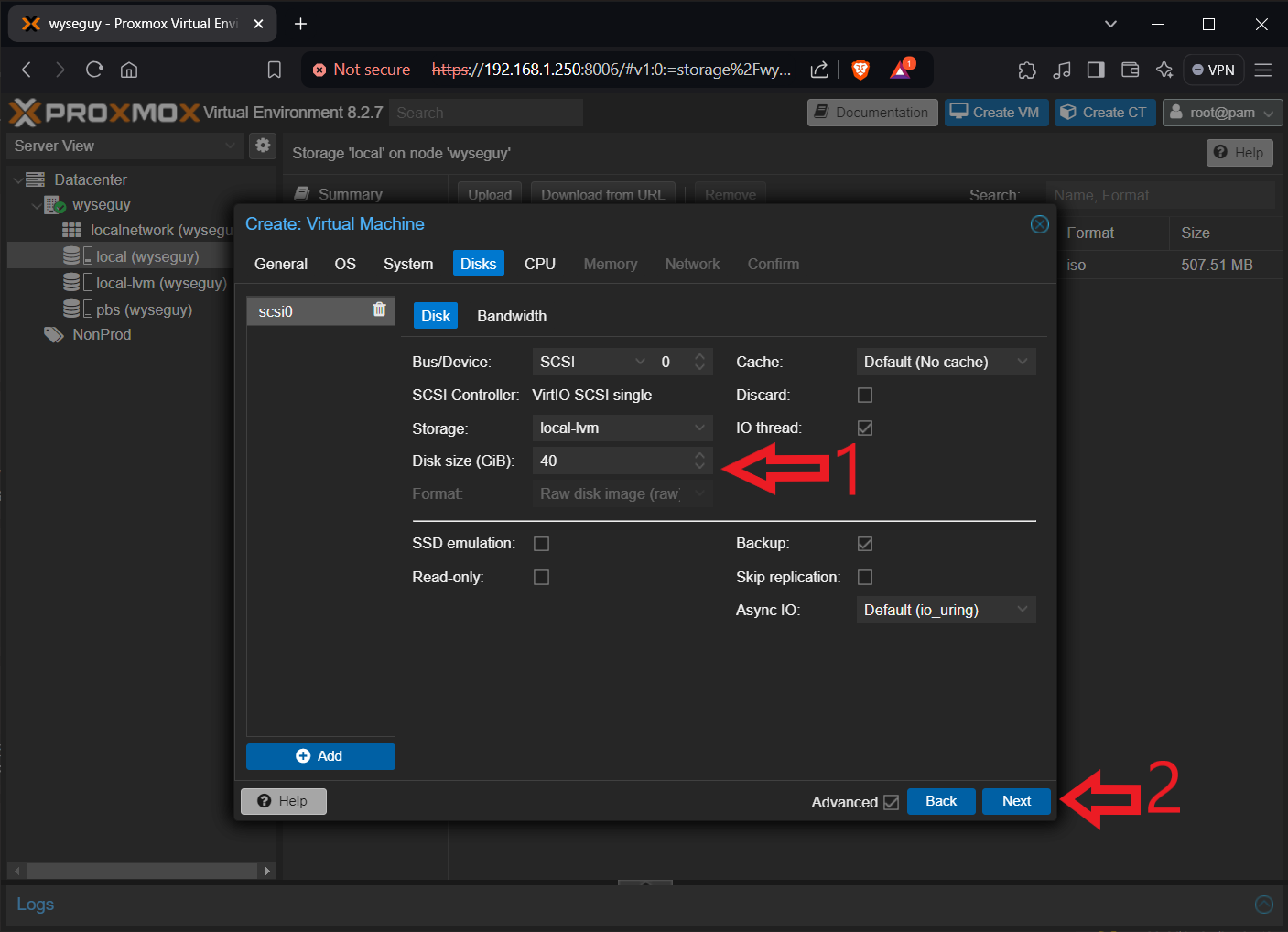Open the root@pam user menu

1222,113
